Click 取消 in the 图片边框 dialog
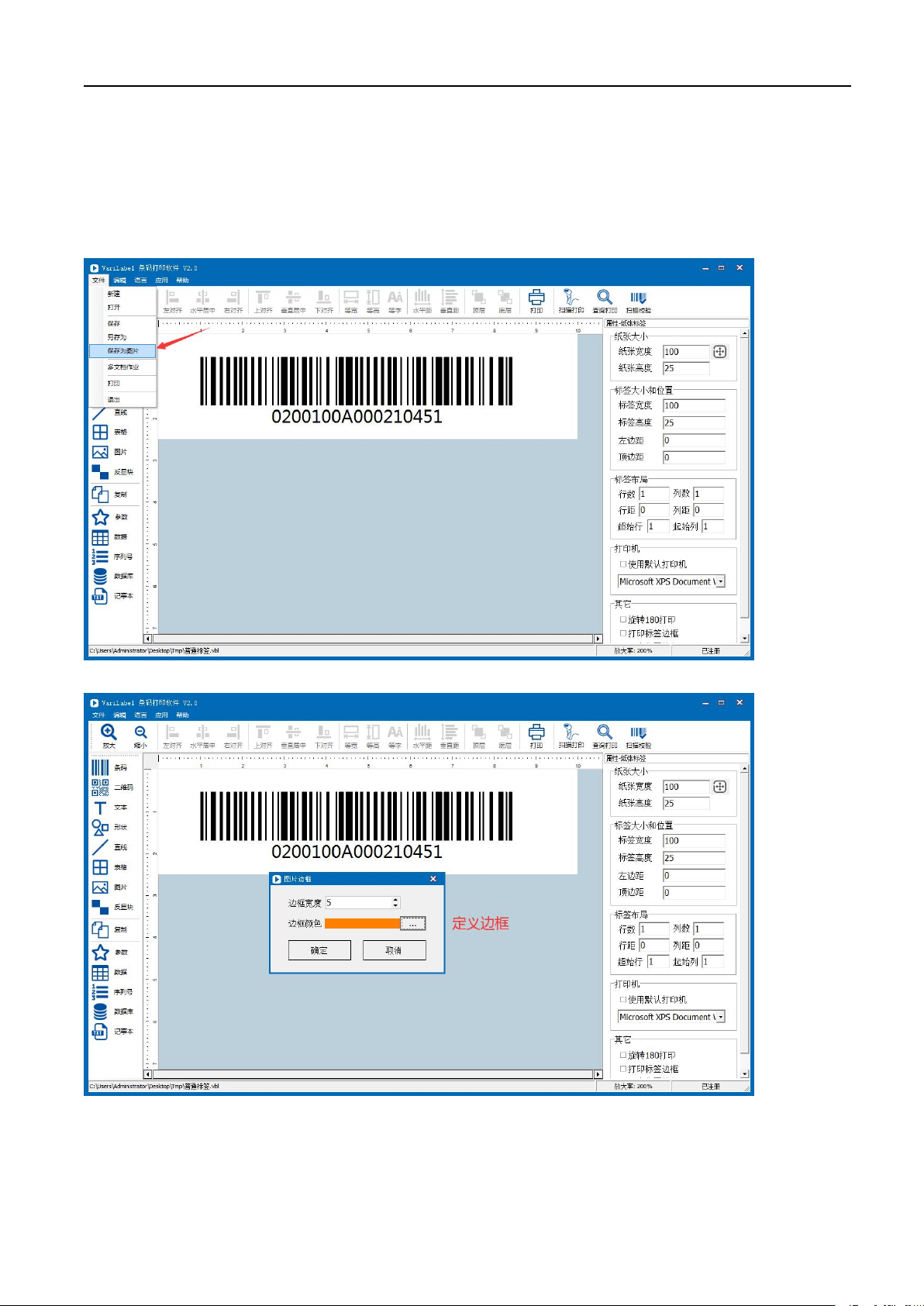The height and width of the screenshot is (1306, 924). click(x=394, y=950)
